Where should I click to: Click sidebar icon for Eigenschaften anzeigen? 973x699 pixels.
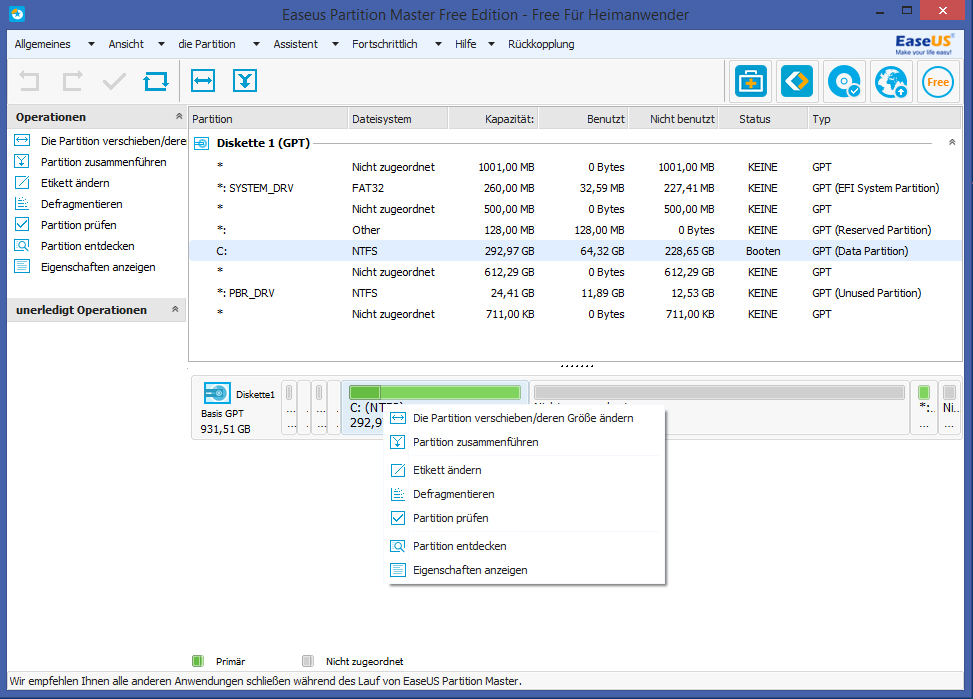(x=22, y=266)
